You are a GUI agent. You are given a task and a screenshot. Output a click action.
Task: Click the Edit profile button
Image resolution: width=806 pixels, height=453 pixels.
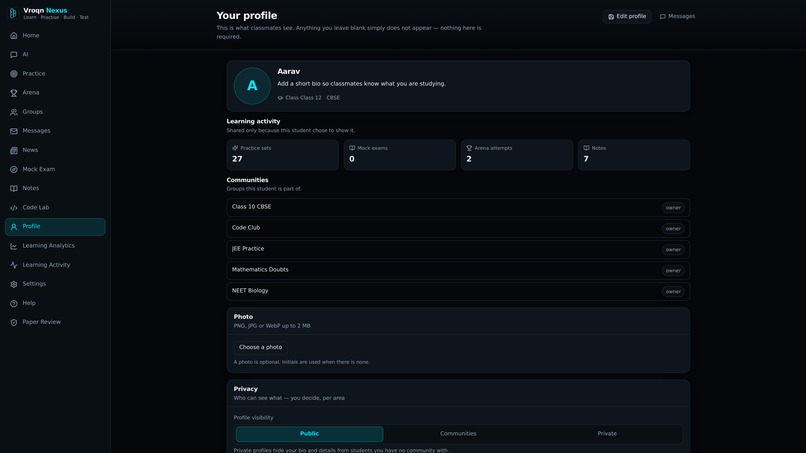pos(627,16)
